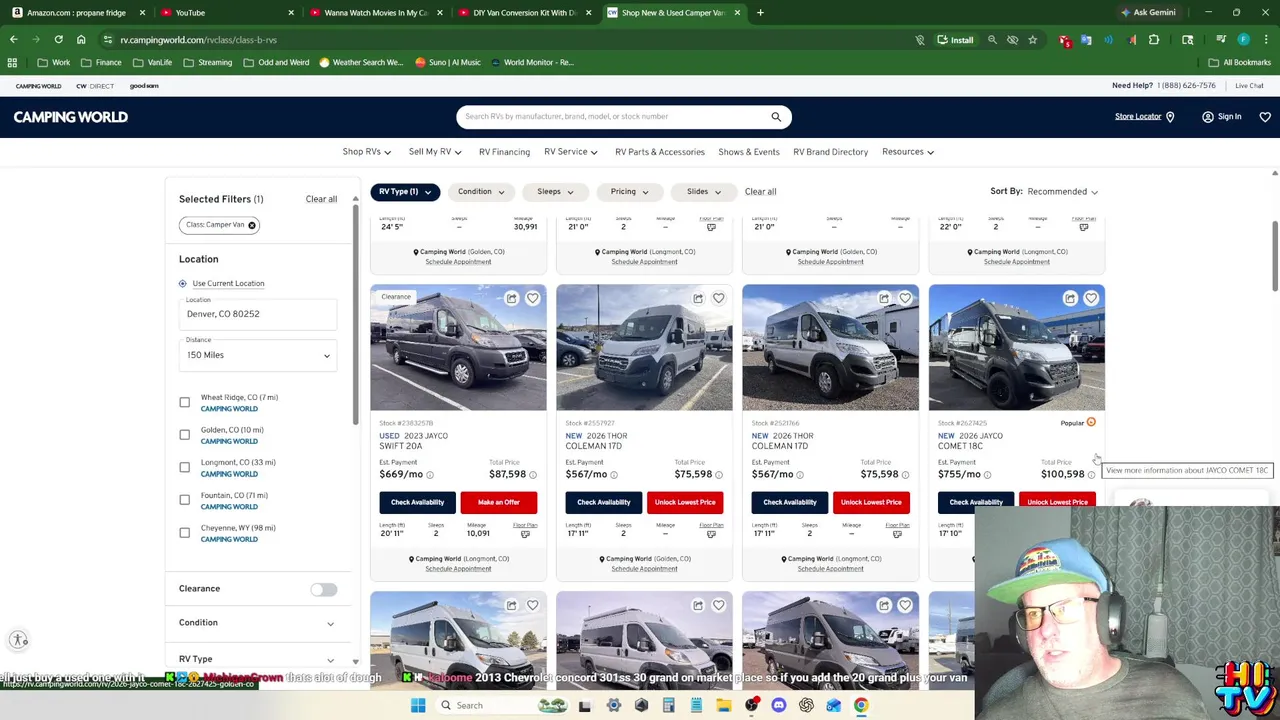Screen dimensions: 1280x720
Task: Open the Shop RVs menu
Action: [366, 152]
